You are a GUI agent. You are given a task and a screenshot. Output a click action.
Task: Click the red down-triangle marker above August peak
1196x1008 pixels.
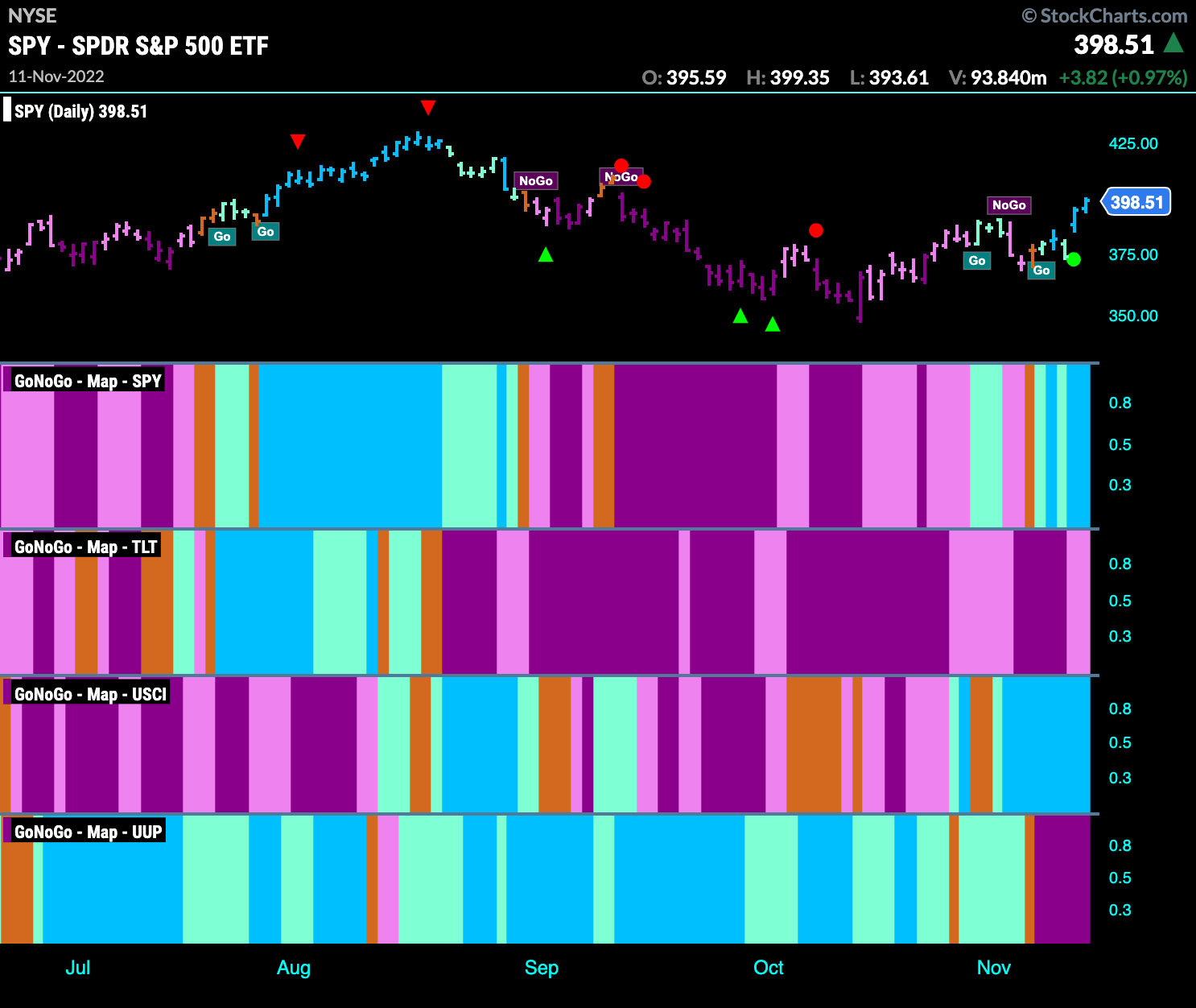428,108
